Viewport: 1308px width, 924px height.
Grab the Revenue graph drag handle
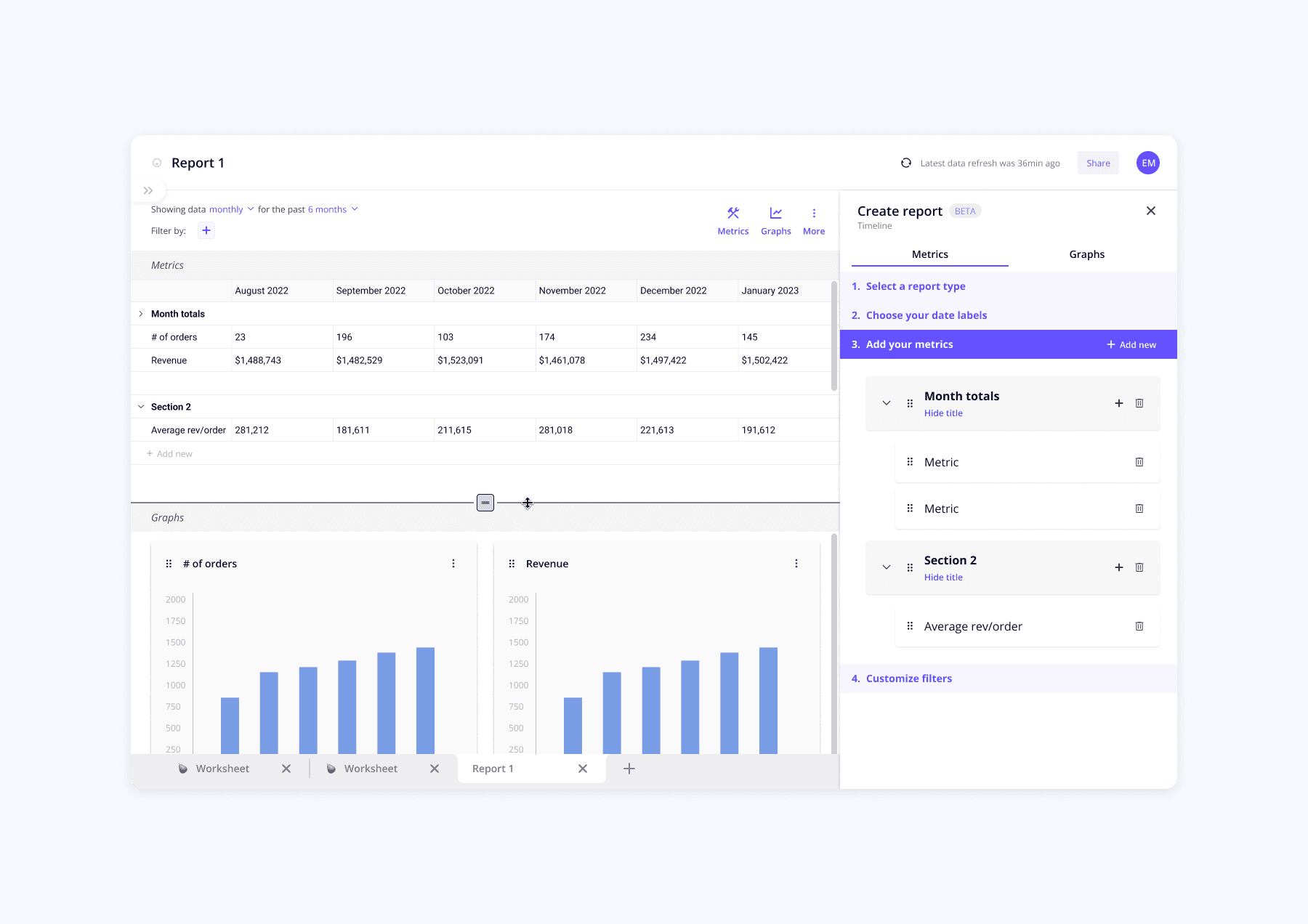coord(512,564)
